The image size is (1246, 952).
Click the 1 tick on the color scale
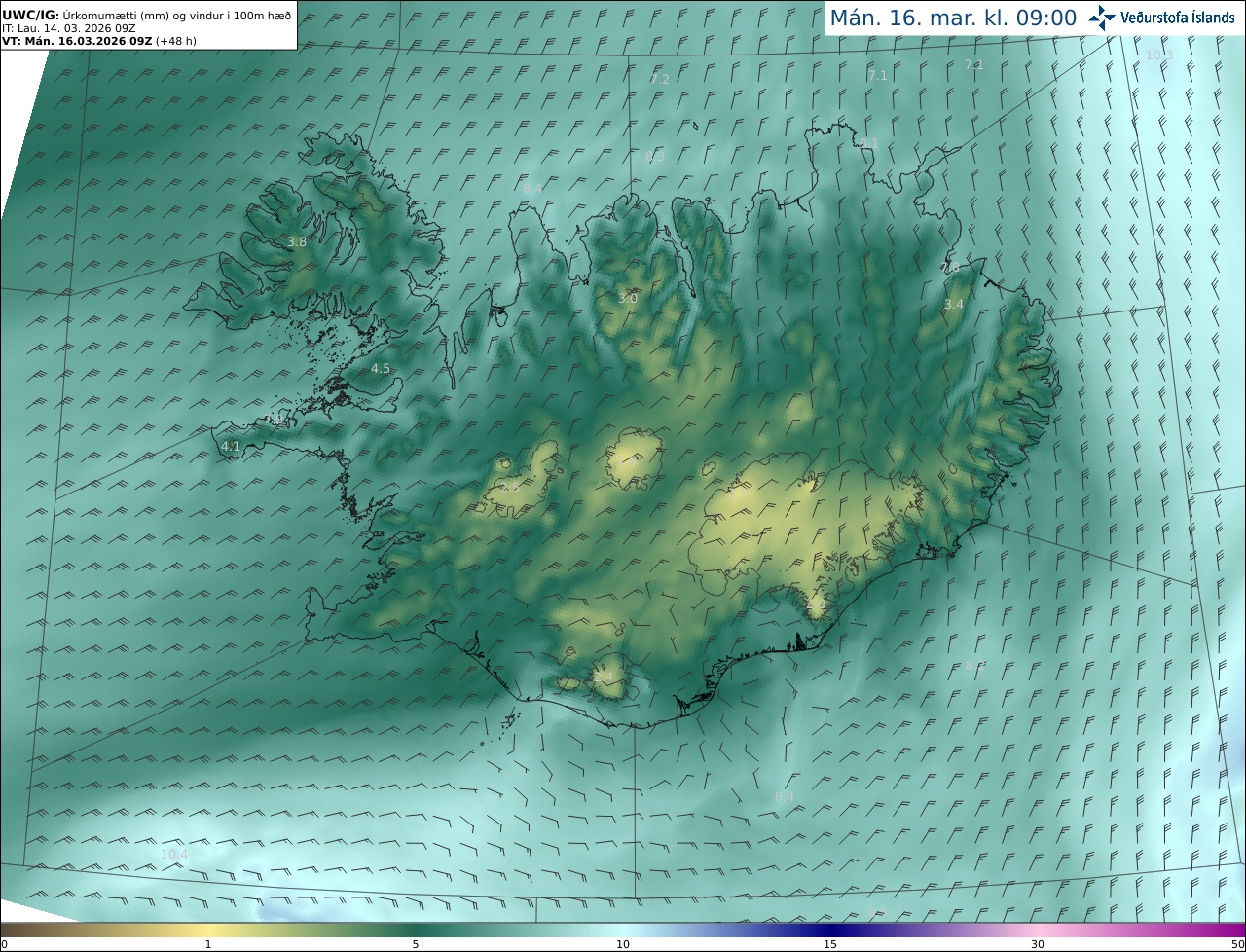tap(208, 944)
